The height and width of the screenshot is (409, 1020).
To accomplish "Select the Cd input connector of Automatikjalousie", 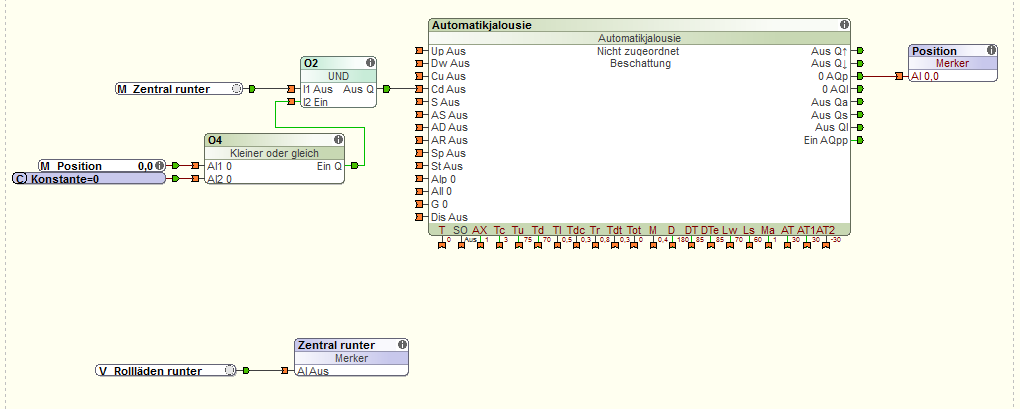I will [419, 89].
